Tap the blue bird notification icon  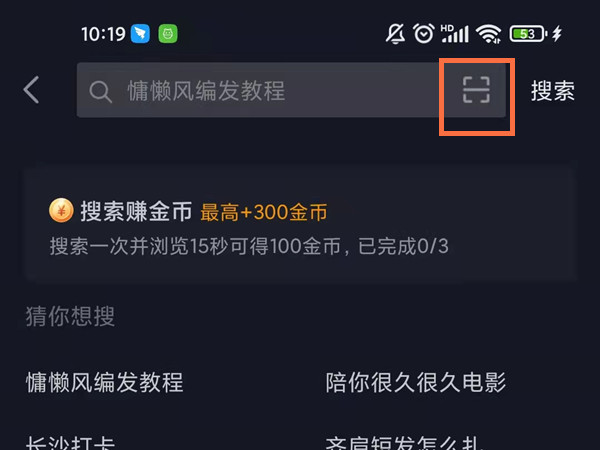point(140,34)
